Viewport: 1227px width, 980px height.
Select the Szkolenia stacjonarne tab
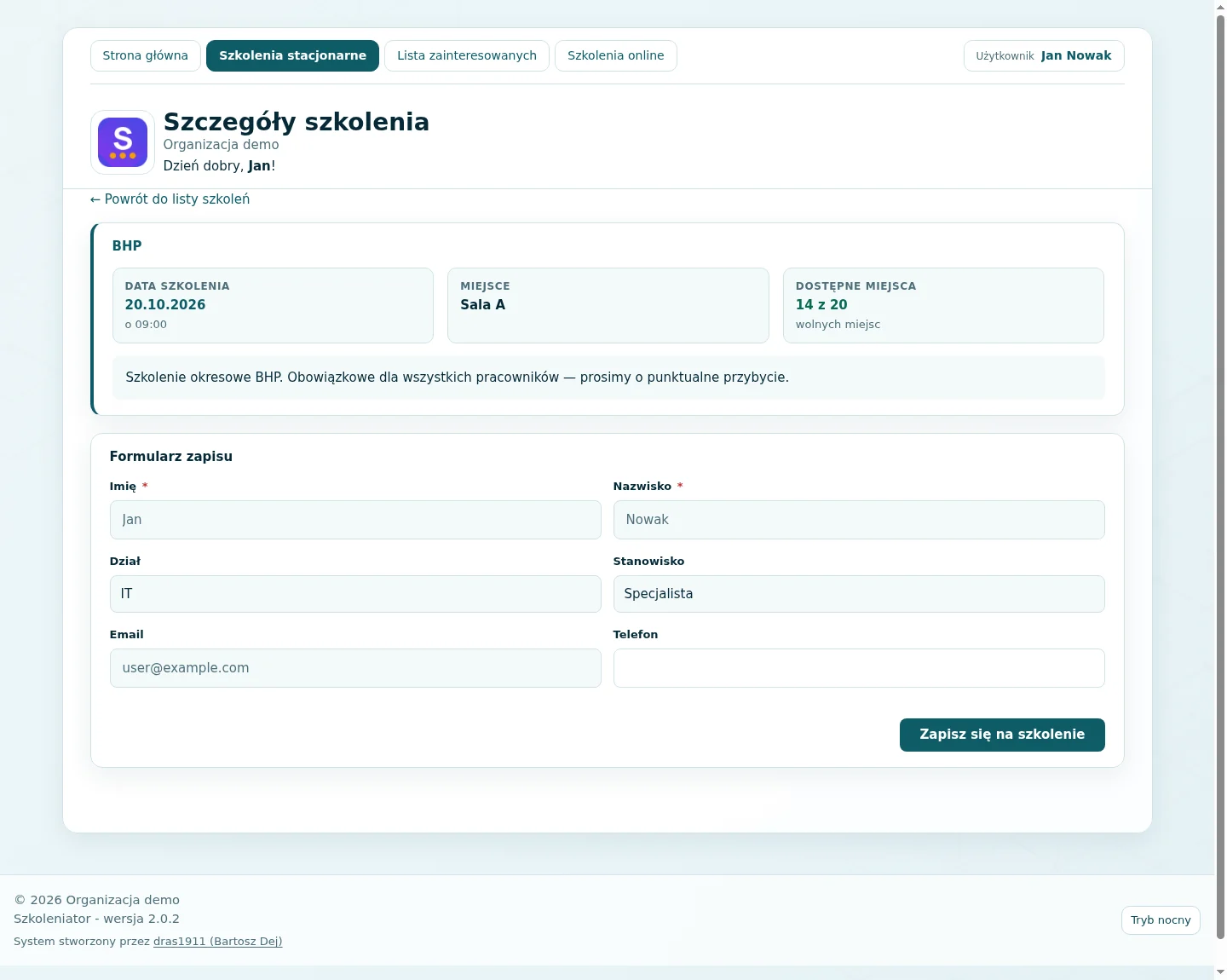(292, 55)
